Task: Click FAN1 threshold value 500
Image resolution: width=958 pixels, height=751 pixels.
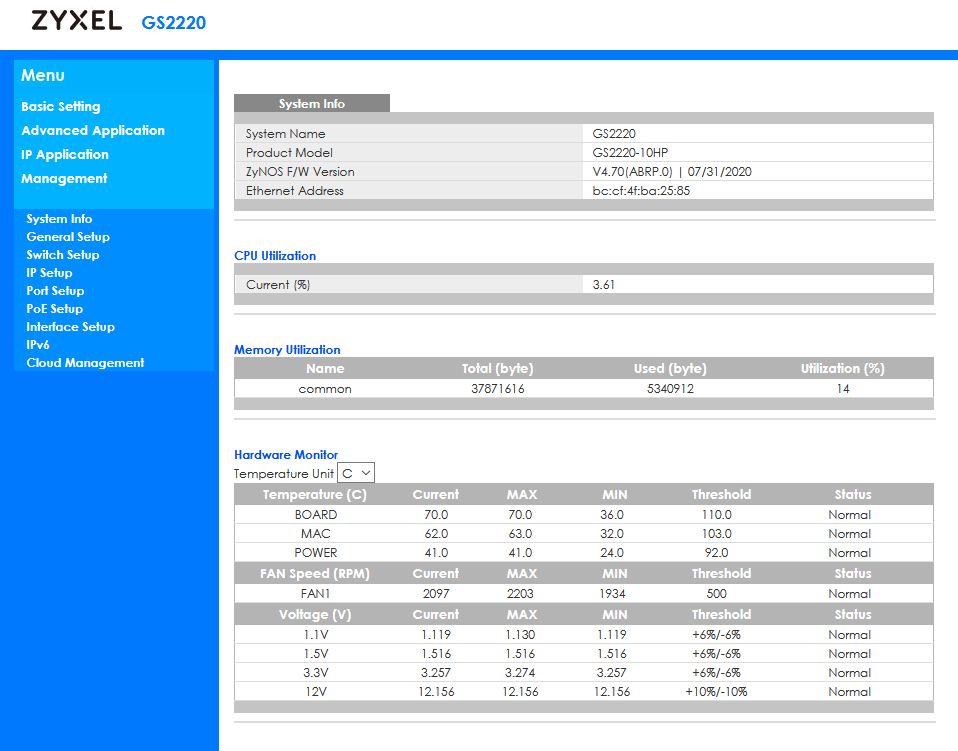Action: click(x=717, y=593)
